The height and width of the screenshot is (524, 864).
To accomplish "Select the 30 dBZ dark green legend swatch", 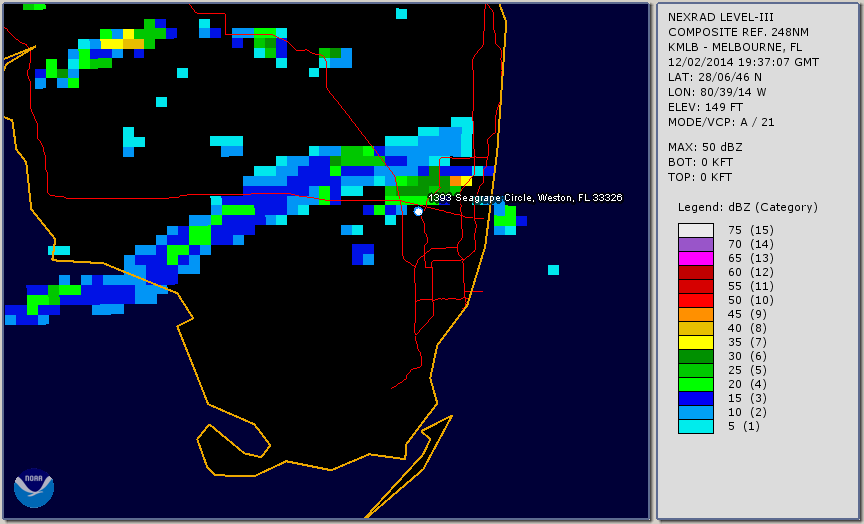I will click(696, 356).
